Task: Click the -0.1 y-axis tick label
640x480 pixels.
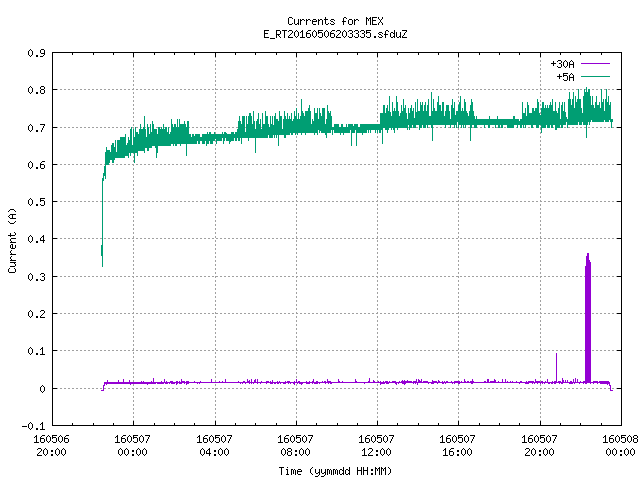Action: (x=33, y=426)
